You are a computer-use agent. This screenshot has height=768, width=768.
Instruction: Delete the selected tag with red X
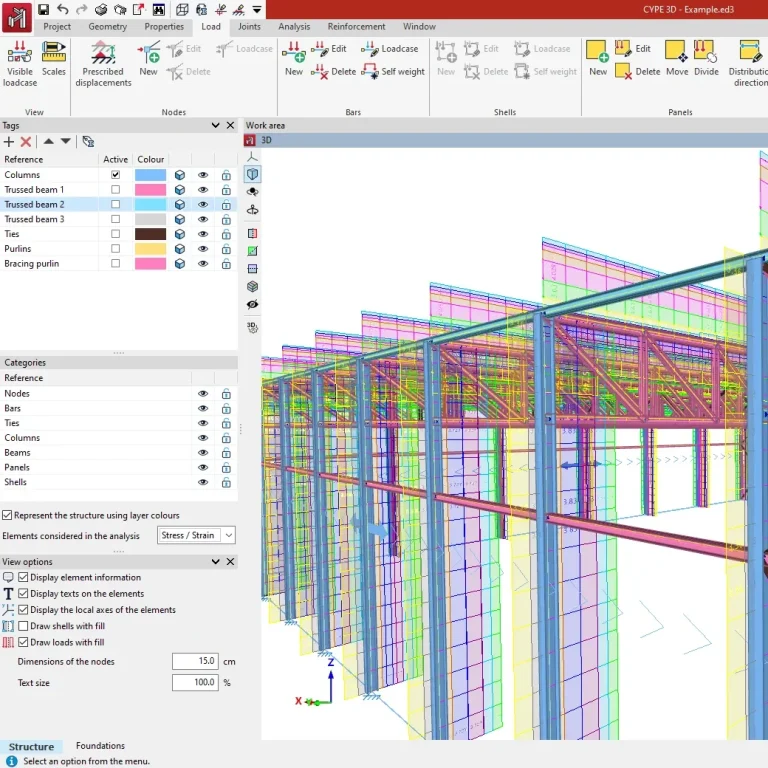(26, 142)
